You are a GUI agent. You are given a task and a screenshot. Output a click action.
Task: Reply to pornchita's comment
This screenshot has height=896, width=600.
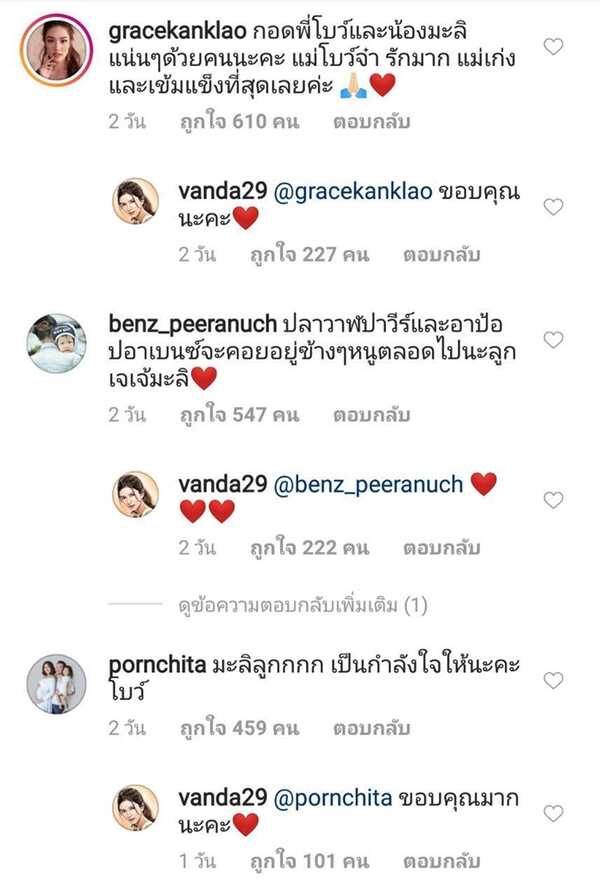tap(372, 728)
